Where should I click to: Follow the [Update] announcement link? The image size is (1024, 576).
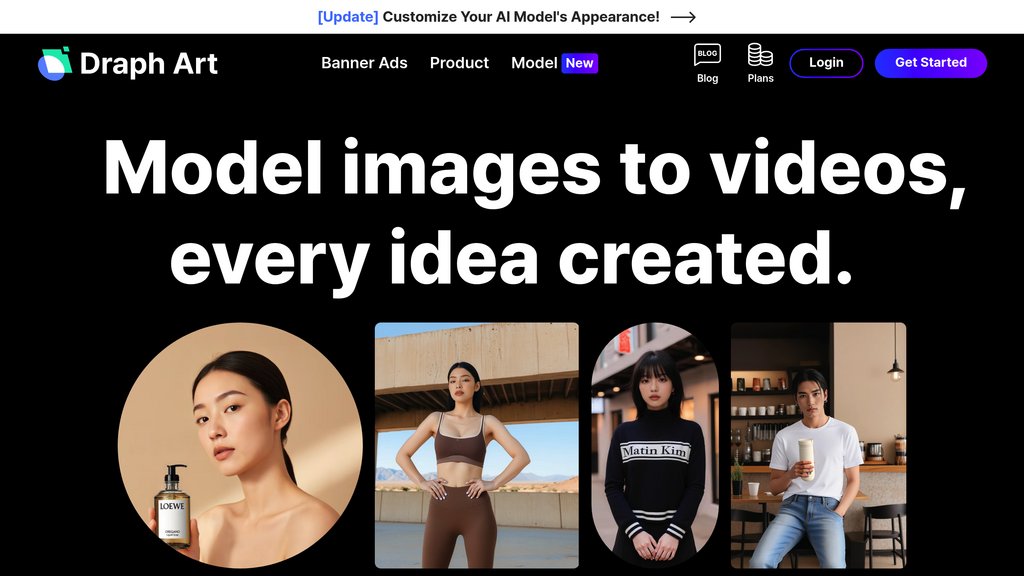(x=348, y=17)
